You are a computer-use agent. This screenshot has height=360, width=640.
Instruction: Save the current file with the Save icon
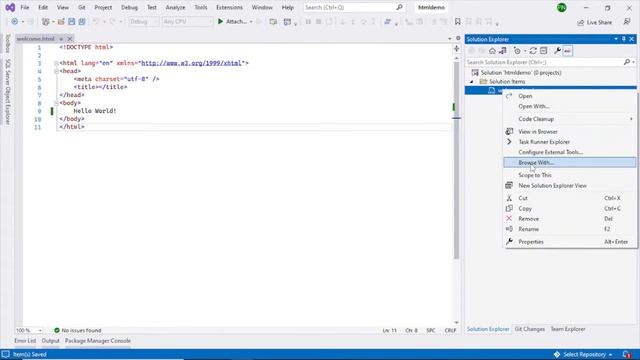point(71,22)
